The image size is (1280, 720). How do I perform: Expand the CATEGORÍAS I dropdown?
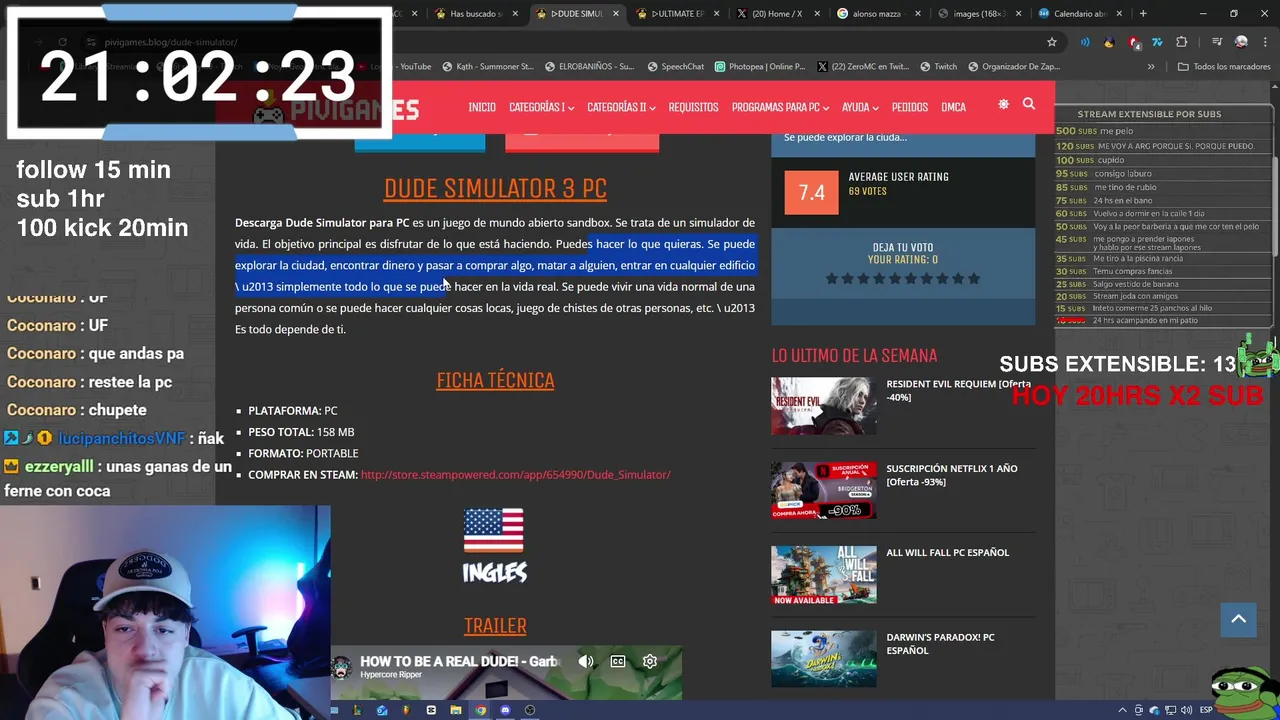coord(542,107)
